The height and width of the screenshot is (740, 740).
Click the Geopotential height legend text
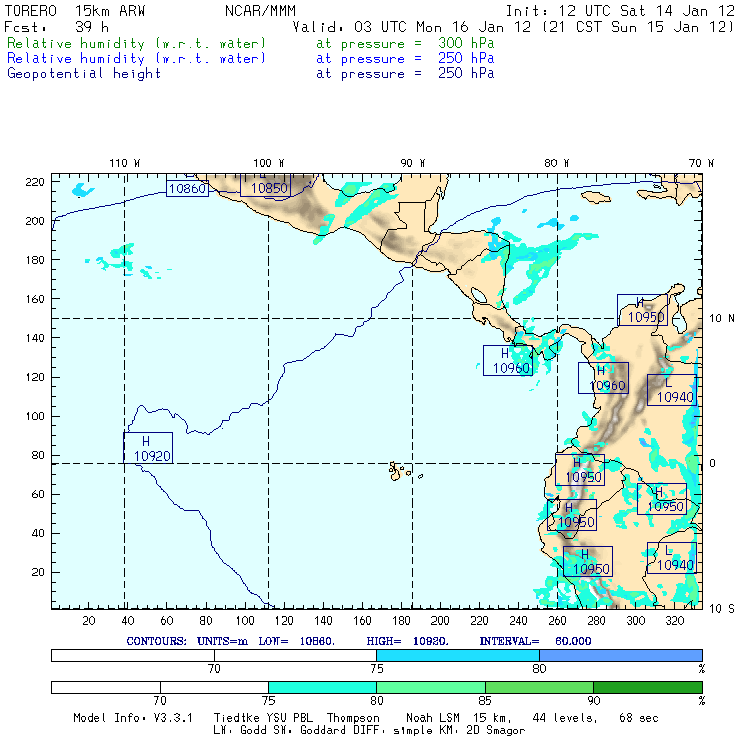pyautogui.click(x=84, y=74)
